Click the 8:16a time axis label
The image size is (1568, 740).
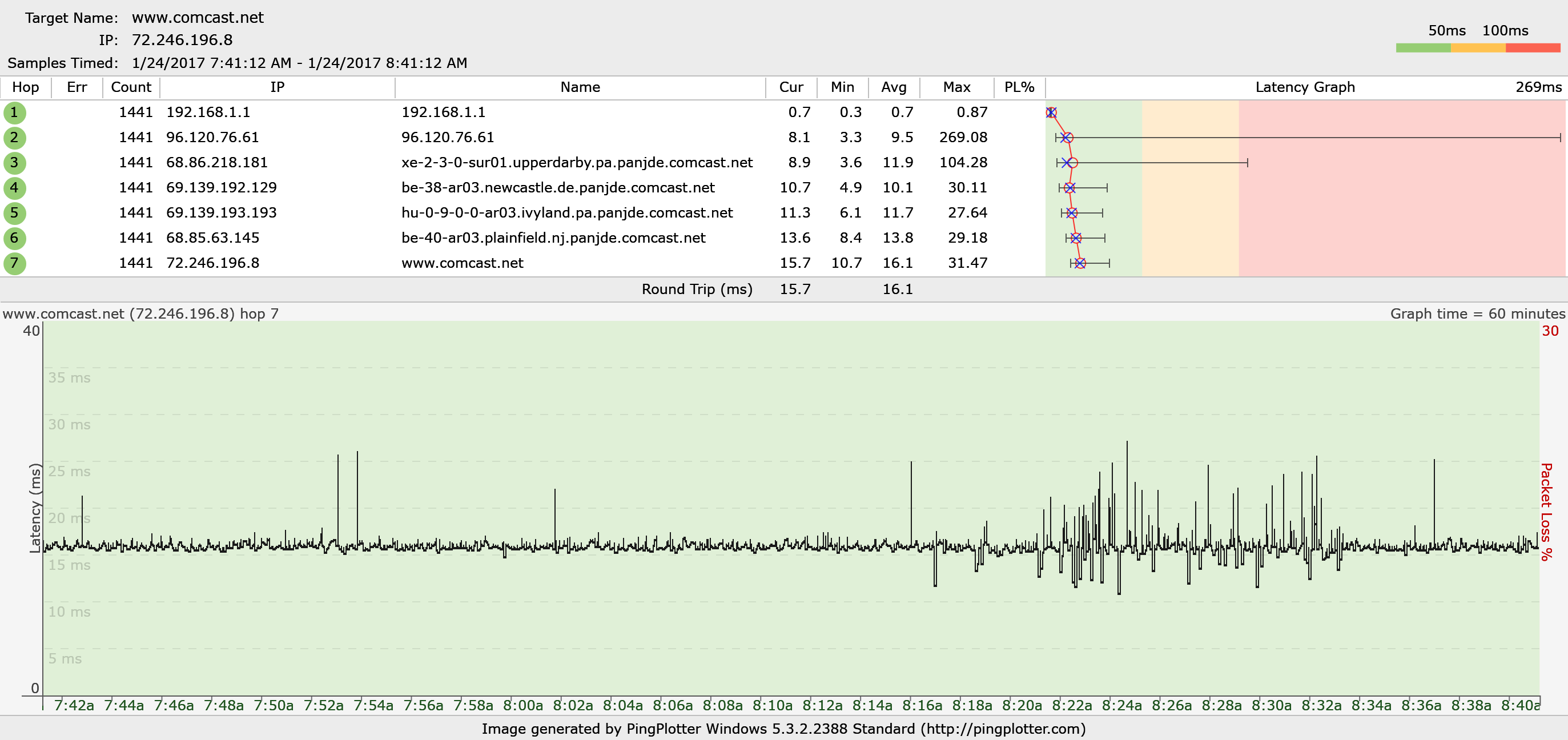[x=922, y=705]
